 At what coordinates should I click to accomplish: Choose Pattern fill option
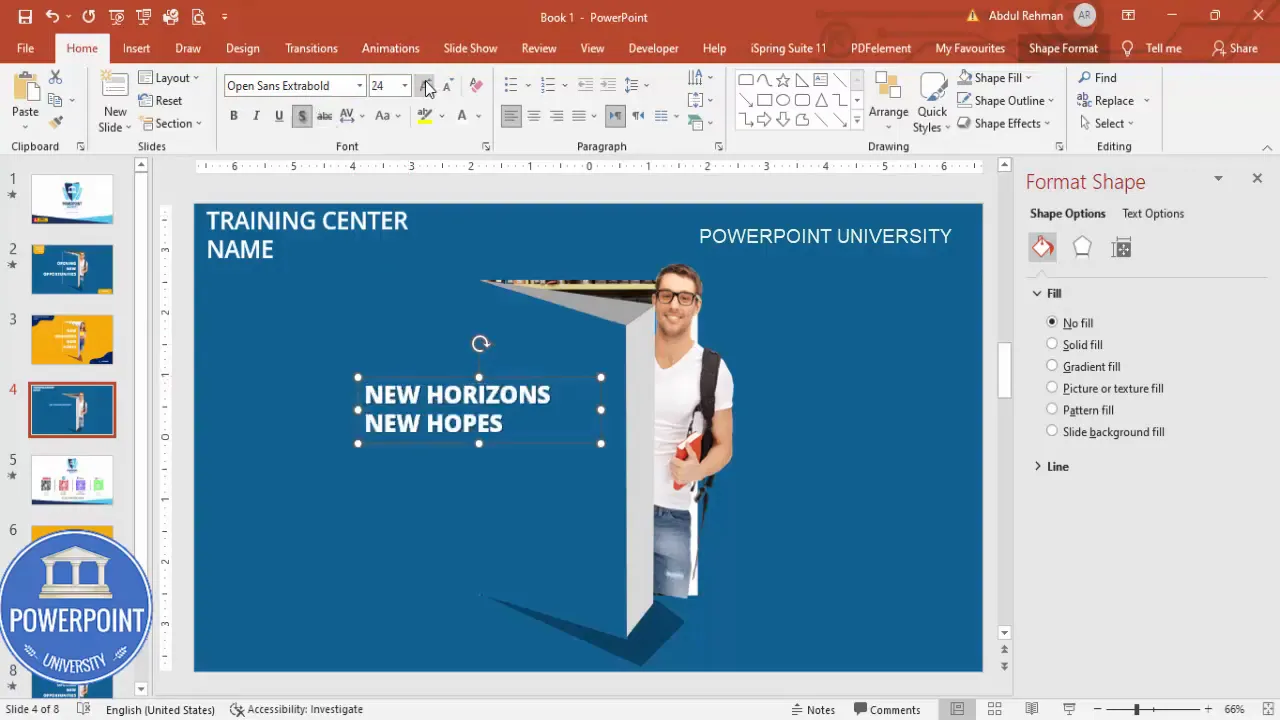point(1080,410)
